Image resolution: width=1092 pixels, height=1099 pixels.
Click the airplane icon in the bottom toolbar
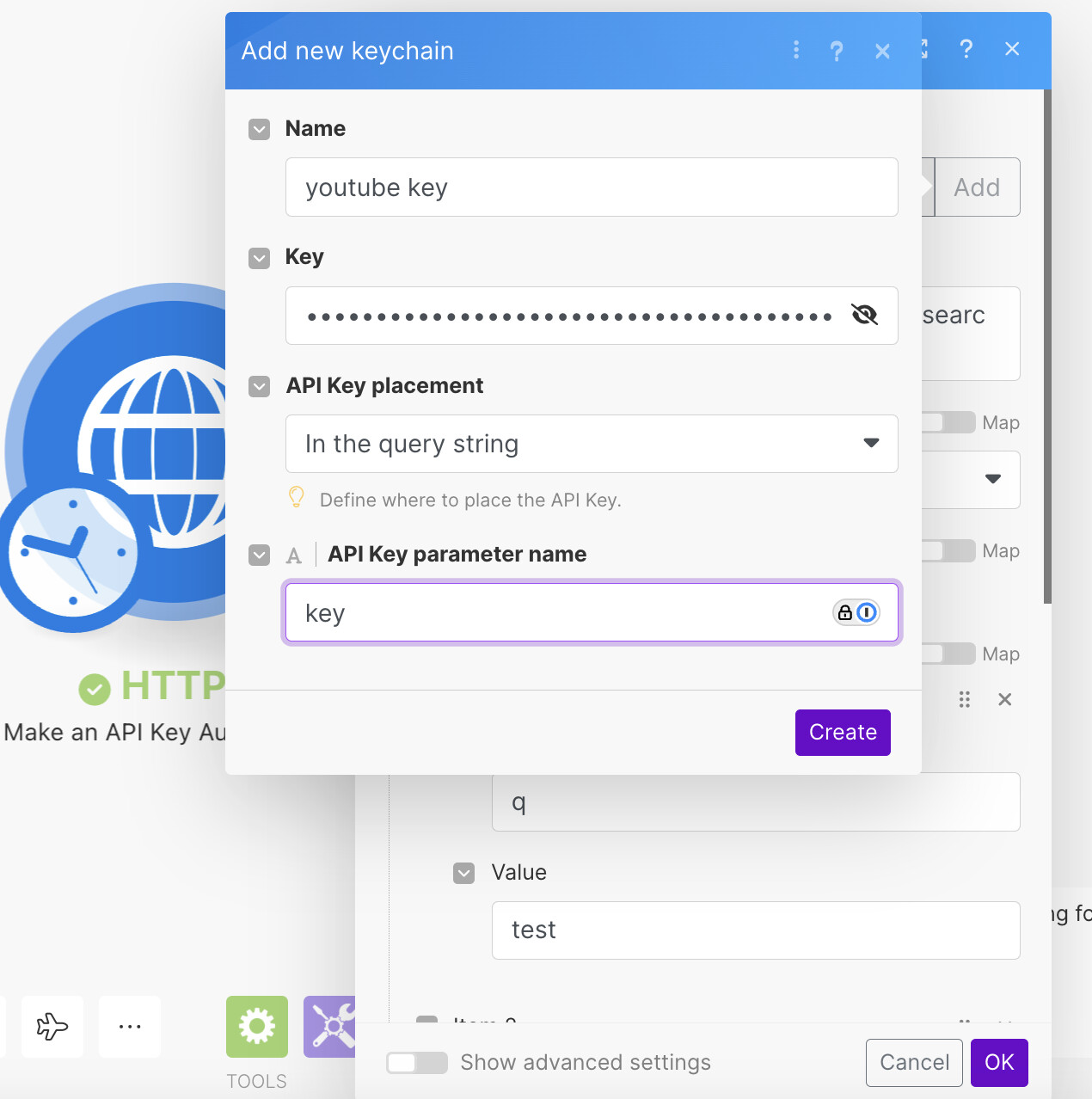coord(52,1027)
